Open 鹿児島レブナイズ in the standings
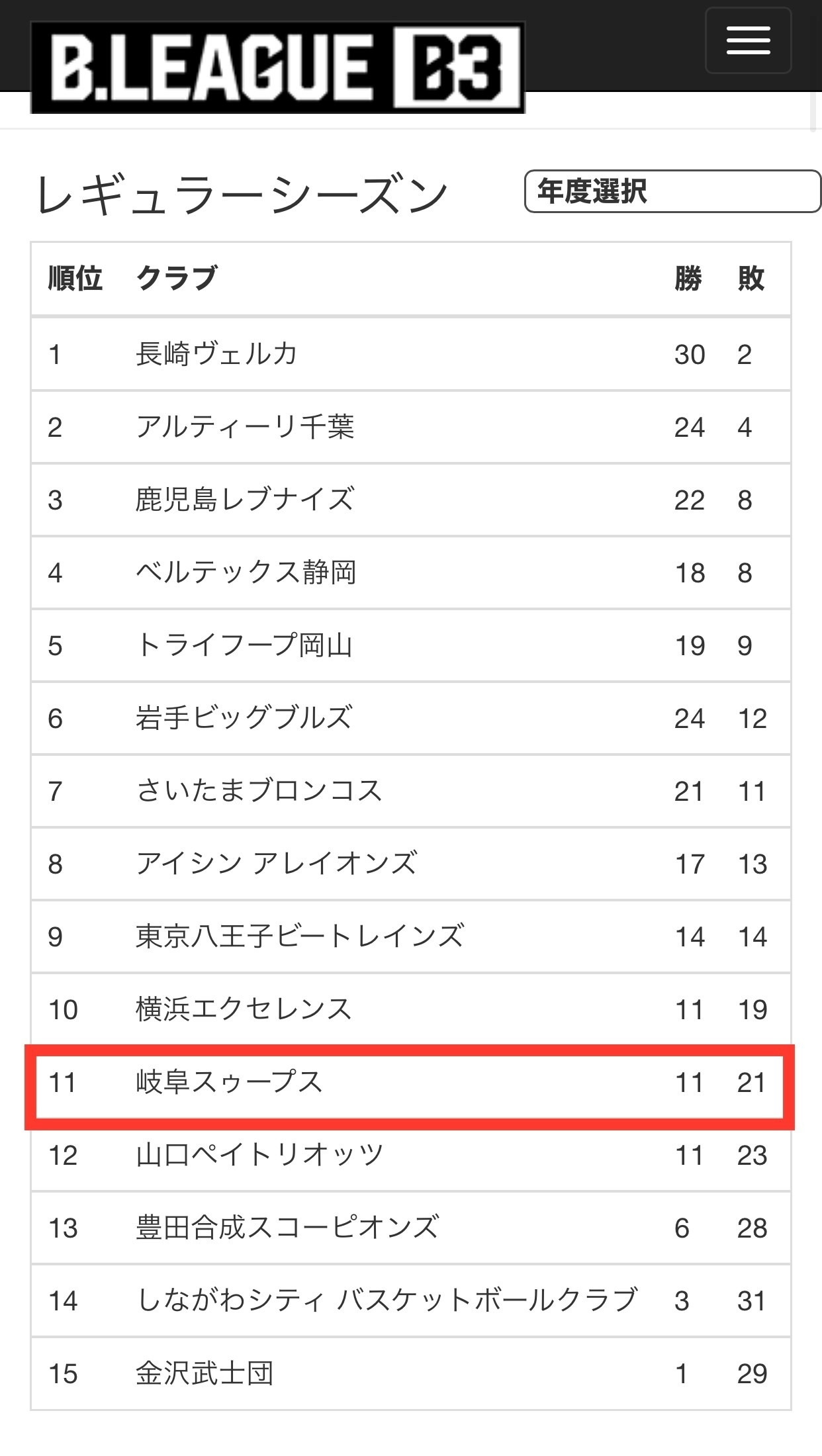The height and width of the screenshot is (1456, 822). pyautogui.click(x=410, y=500)
